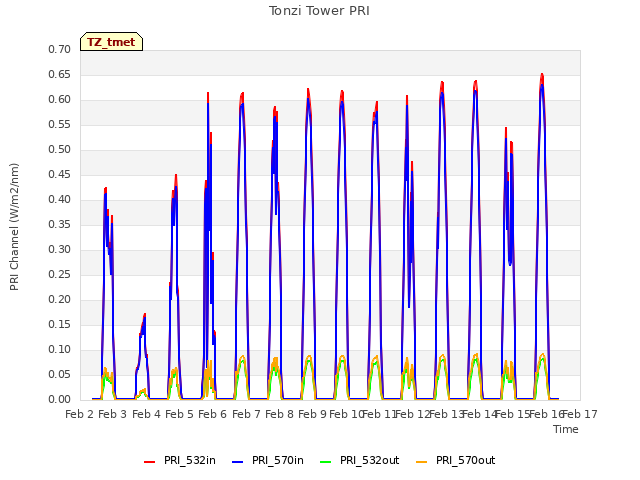Image resolution: width=640 pixels, height=480 pixels.
Task: Click the small Feb 4 data peak
Action: pyautogui.click(x=144, y=315)
